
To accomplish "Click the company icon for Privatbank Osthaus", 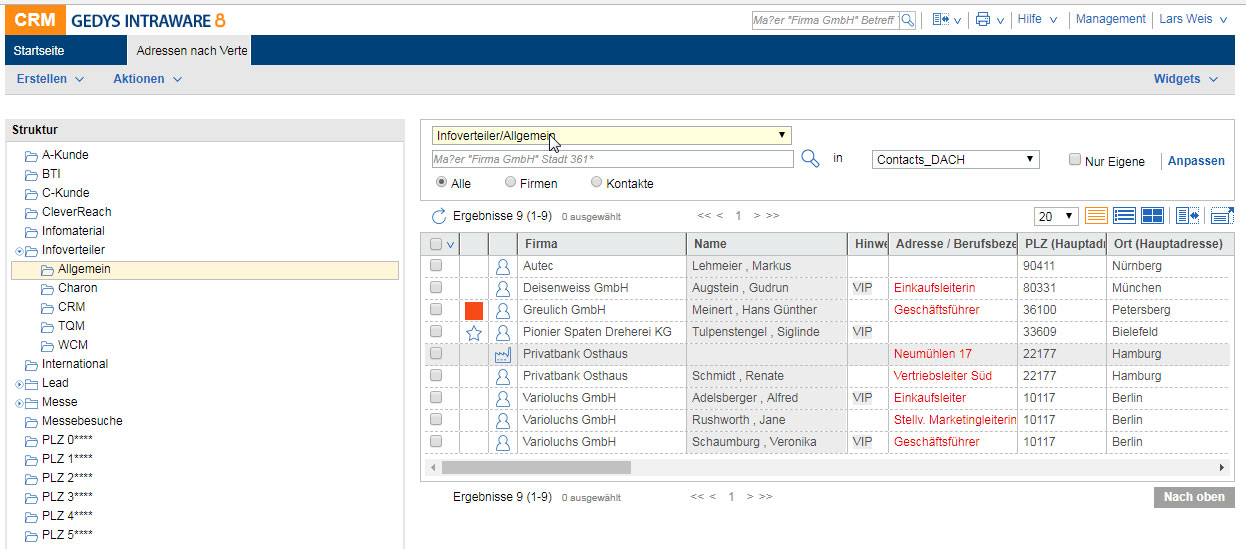I will pos(502,354).
